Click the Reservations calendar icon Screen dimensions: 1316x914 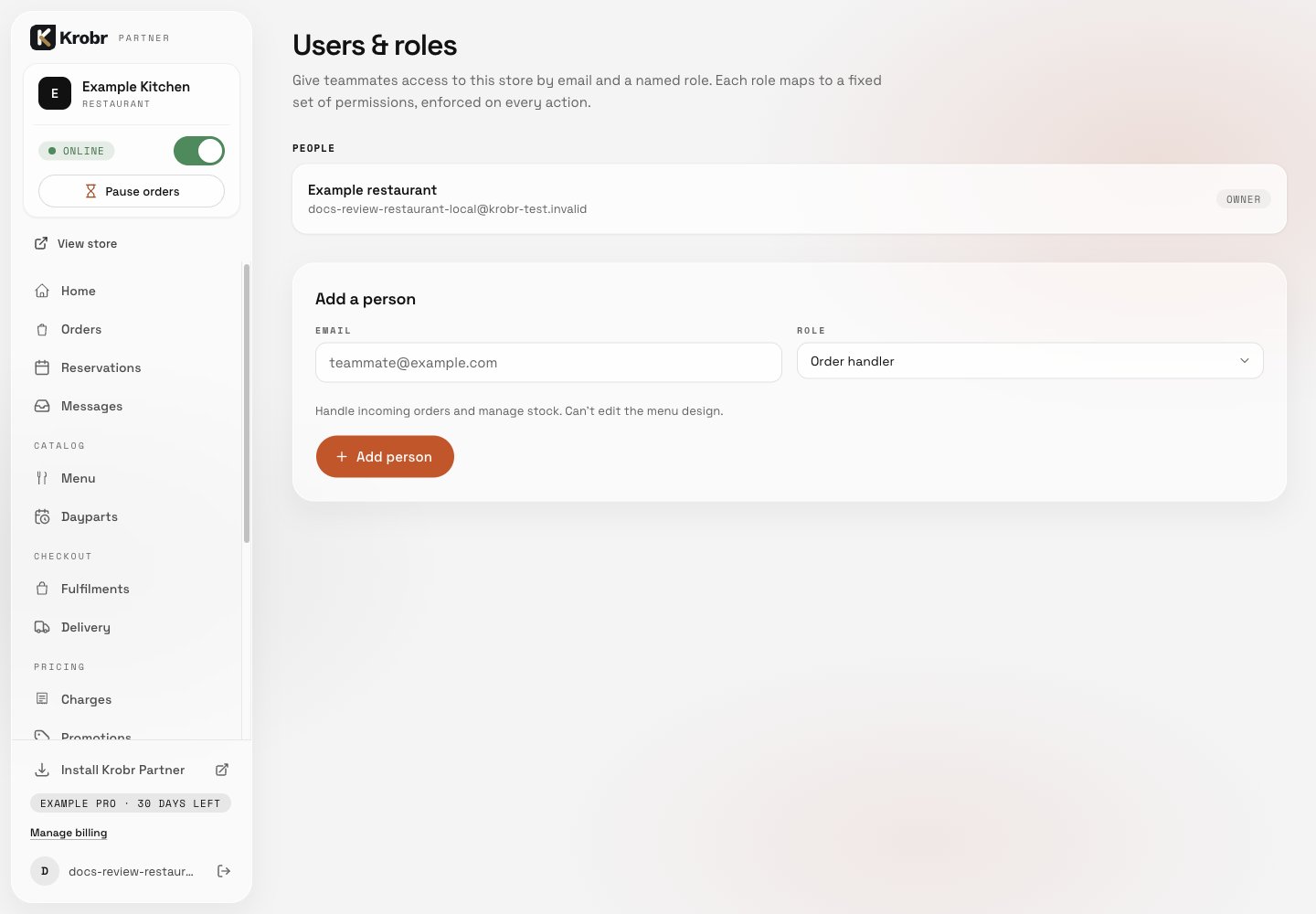tap(42, 367)
